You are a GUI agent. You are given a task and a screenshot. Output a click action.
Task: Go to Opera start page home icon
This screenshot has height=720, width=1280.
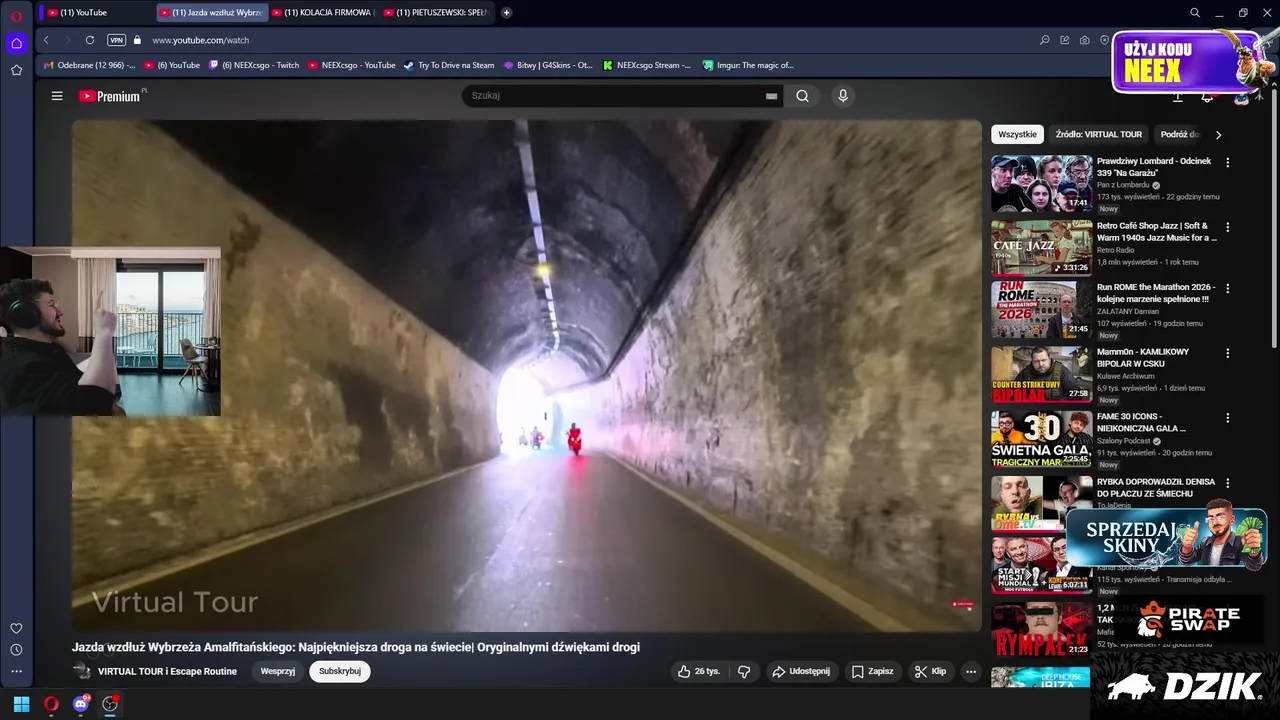click(x=16, y=43)
